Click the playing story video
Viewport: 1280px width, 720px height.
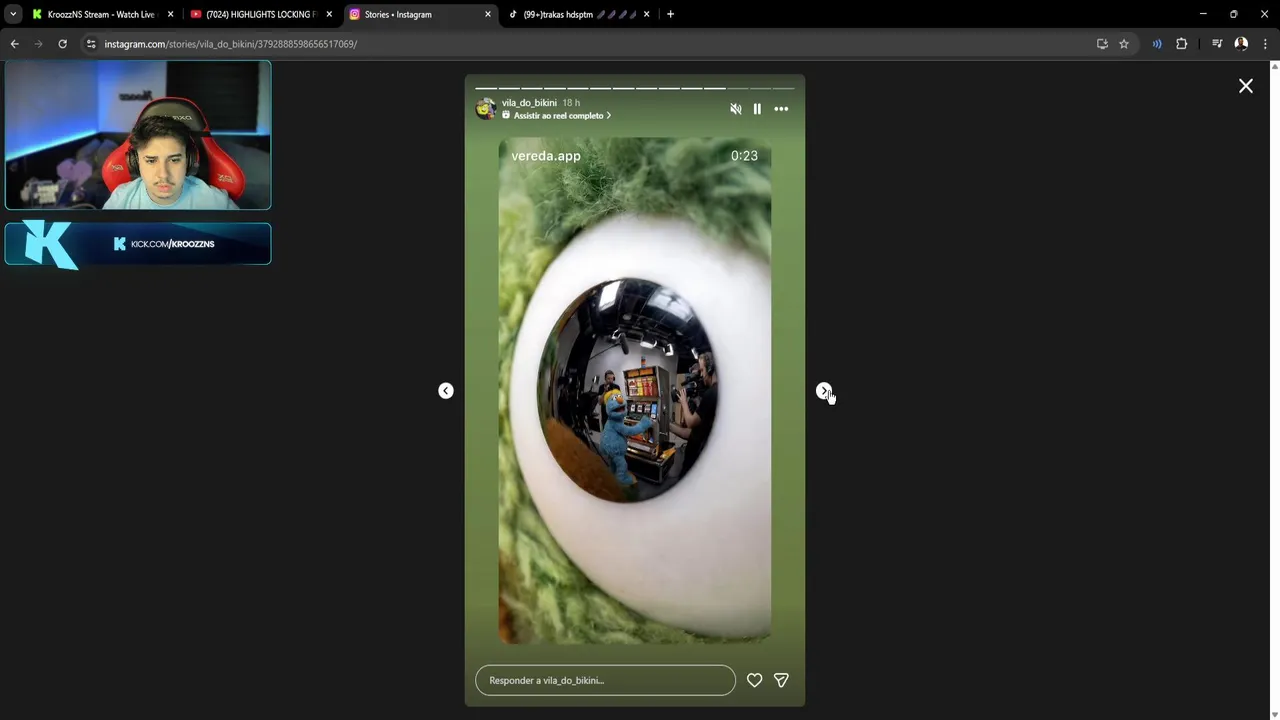[635, 391]
